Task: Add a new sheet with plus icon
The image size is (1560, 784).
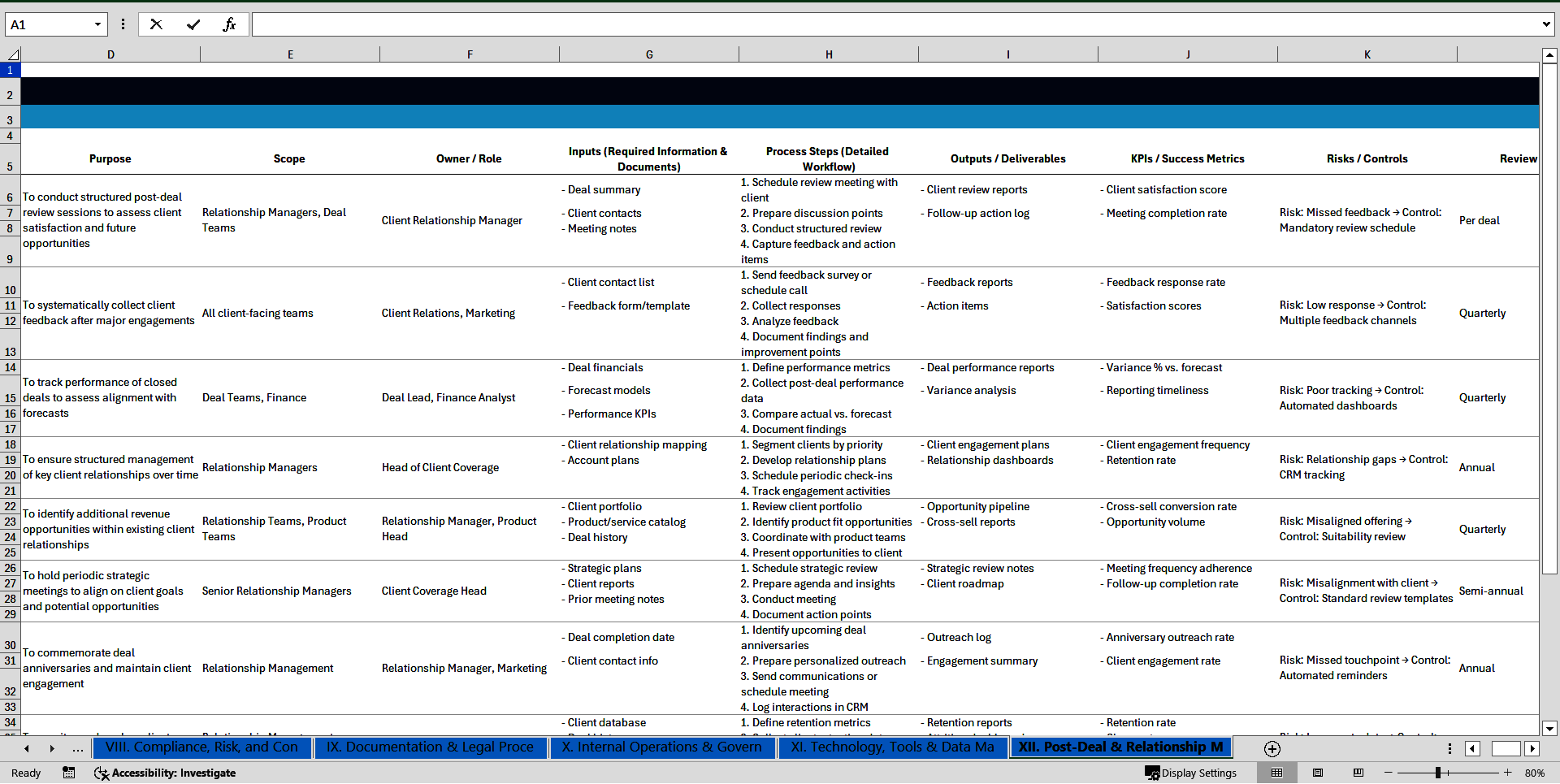Action: pyautogui.click(x=1272, y=749)
